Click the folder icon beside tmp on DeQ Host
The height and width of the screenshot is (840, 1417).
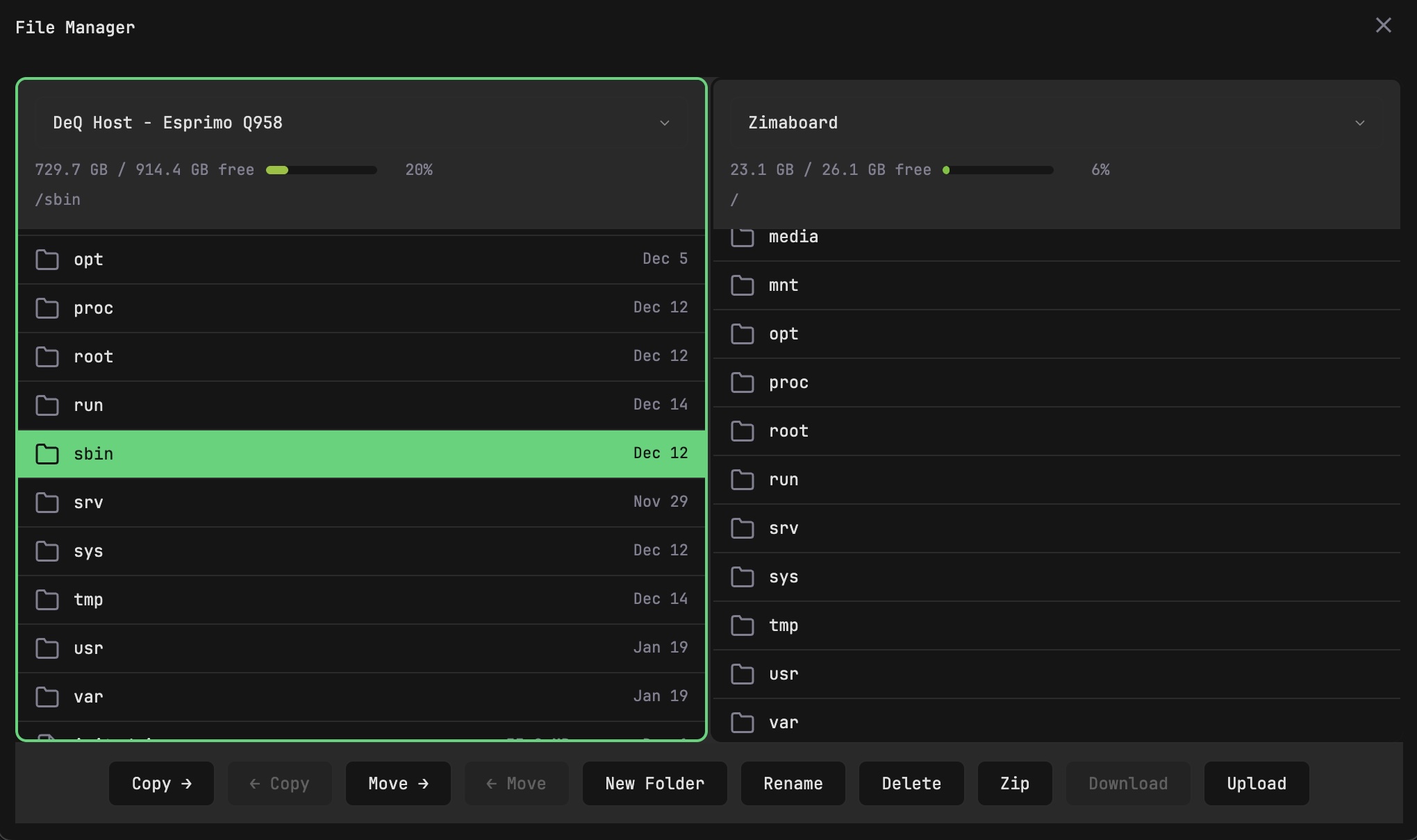[47, 600]
